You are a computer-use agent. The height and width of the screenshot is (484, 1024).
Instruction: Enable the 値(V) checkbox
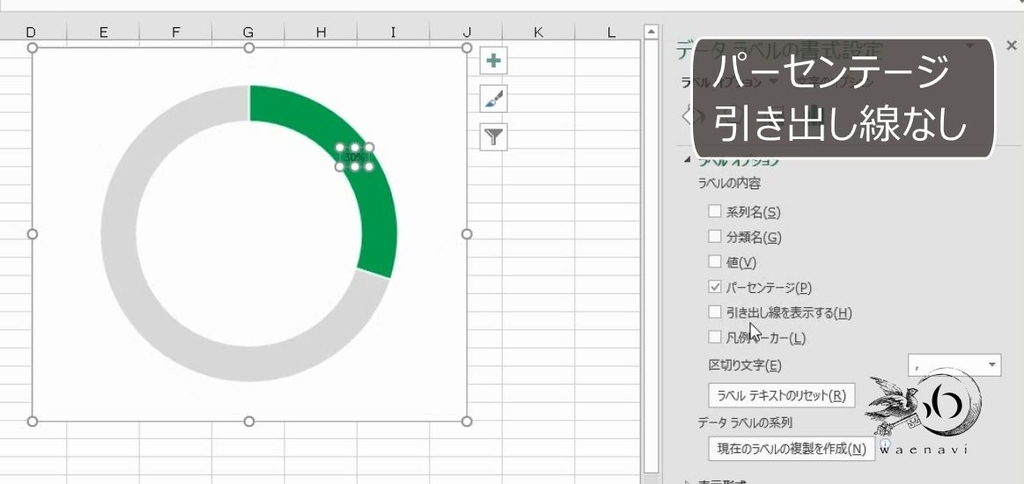[x=714, y=262]
